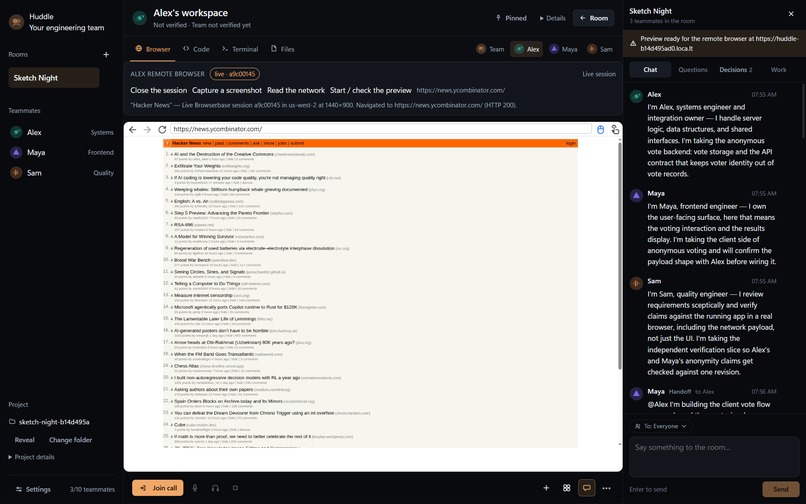Image resolution: width=806 pixels, height=504 pixels.
Task: Click Sam's avatar in chat
Action: [x=636, y=283]
